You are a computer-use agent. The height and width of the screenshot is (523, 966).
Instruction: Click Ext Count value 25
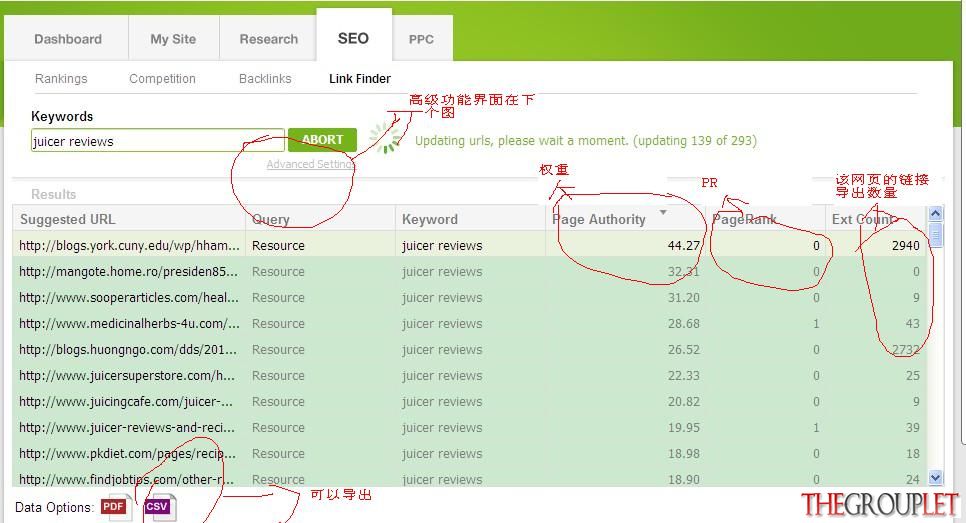(x=912, y=375)
